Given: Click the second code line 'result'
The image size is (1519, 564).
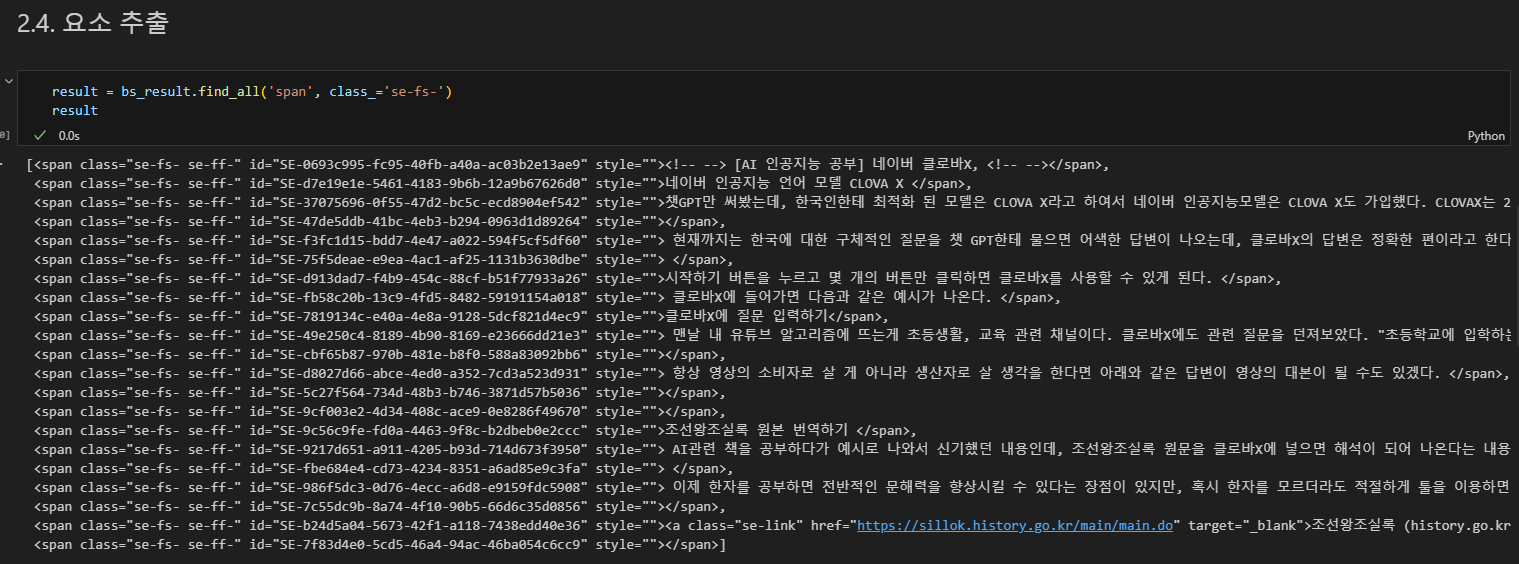Looking at the screenshot, I should click(75, 111).
